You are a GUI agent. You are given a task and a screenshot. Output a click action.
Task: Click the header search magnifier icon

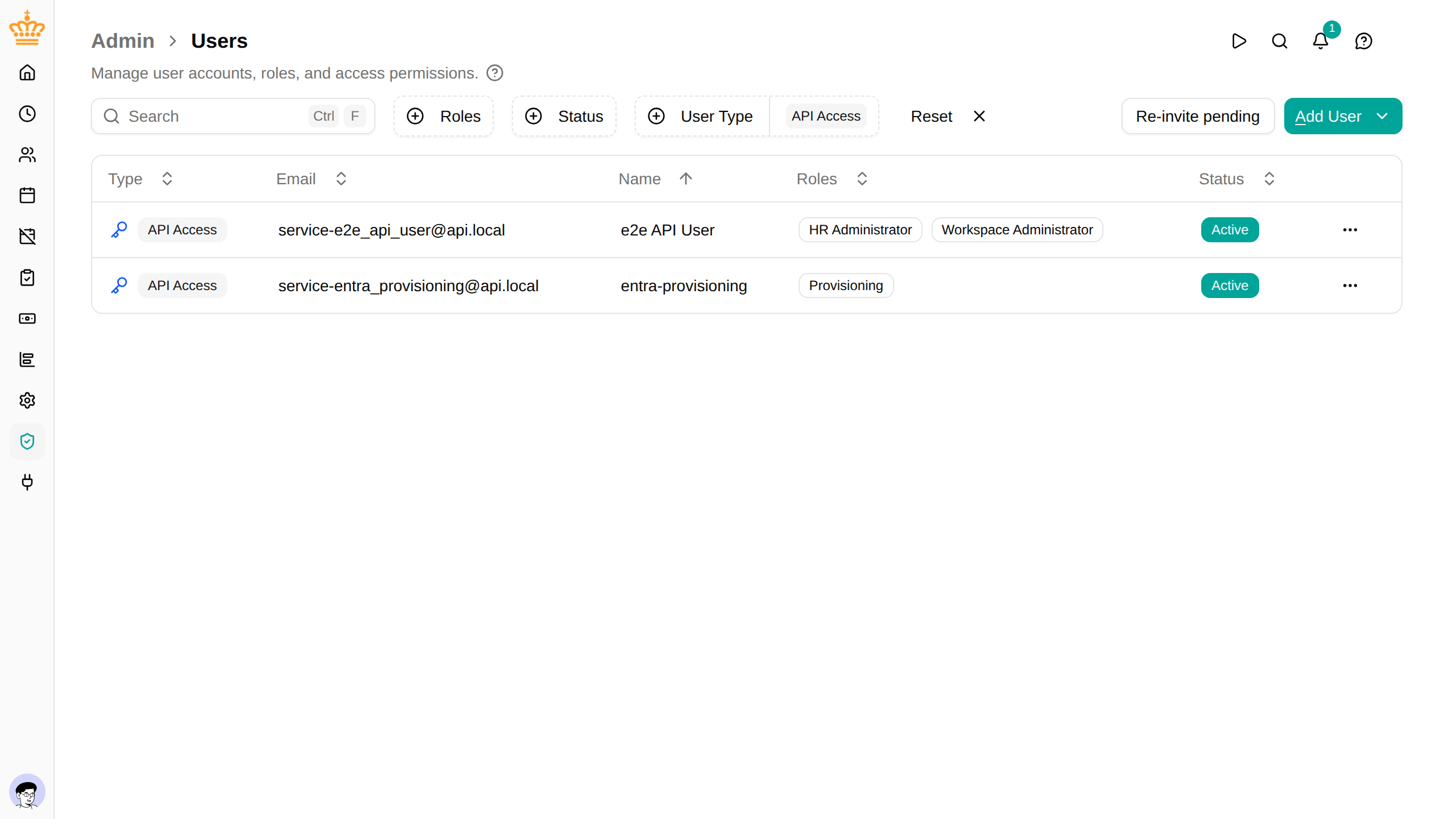point(1280,41)
